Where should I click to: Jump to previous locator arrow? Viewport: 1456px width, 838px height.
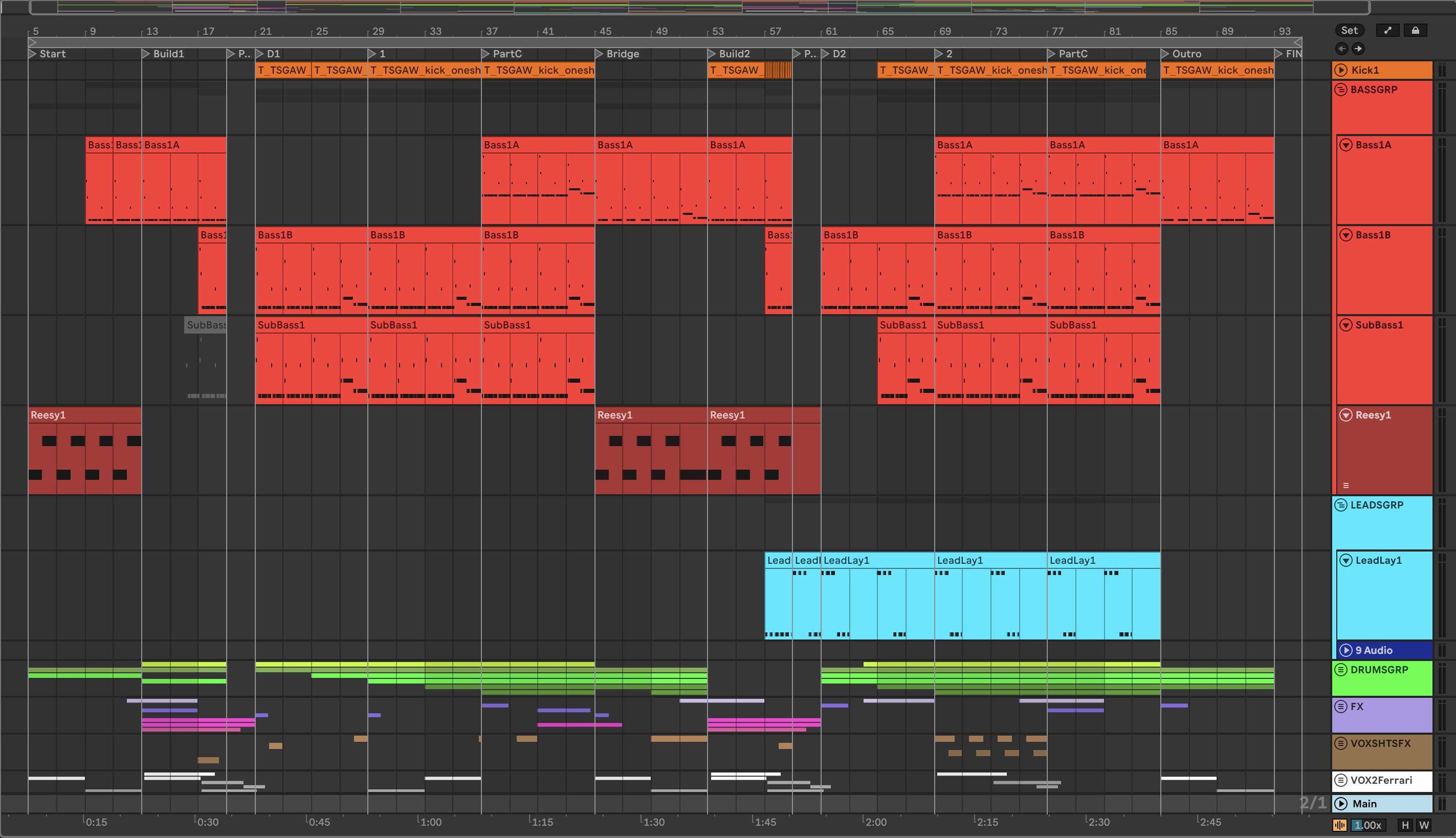click(x=1341, y=48)
